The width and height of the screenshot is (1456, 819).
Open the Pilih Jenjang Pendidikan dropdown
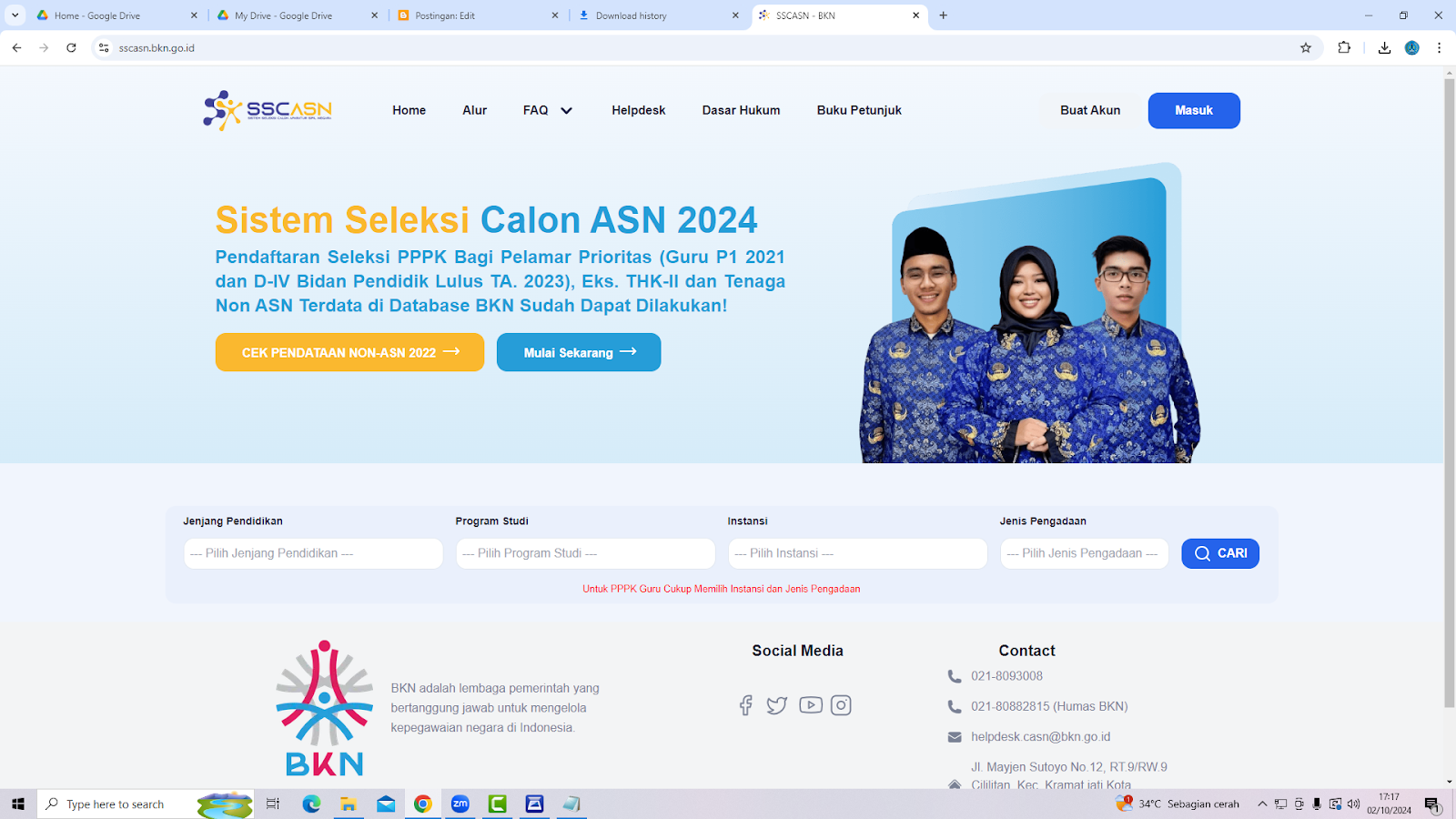(x=313, y=553)
